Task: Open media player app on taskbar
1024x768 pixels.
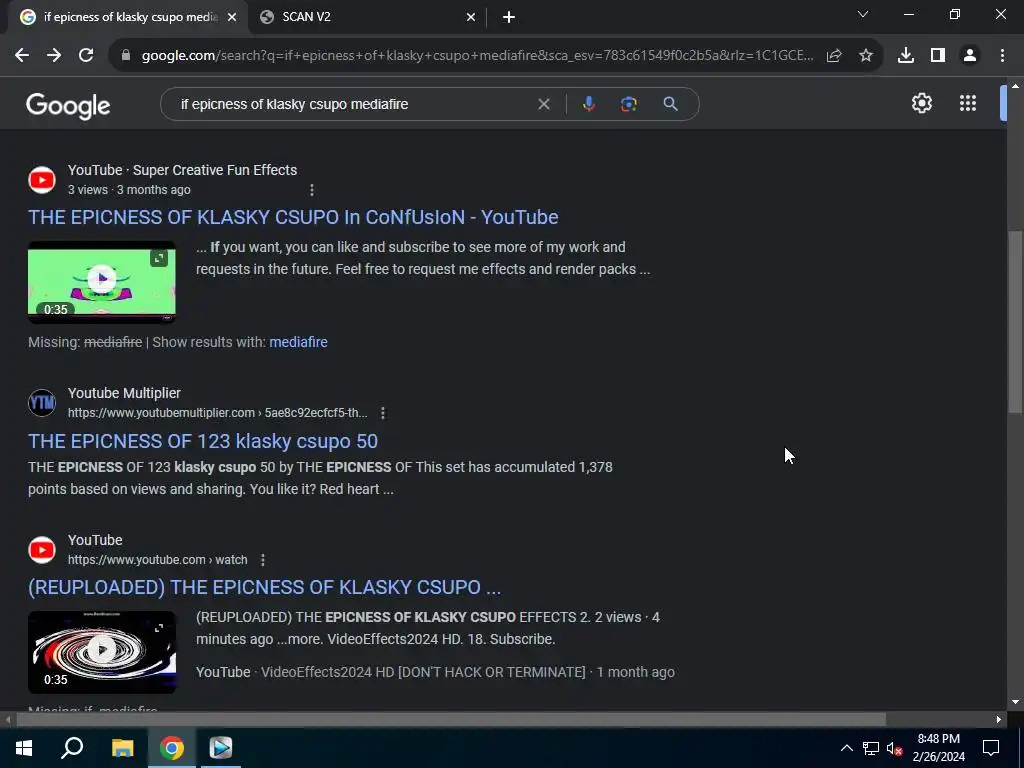Action: point(221,748)
